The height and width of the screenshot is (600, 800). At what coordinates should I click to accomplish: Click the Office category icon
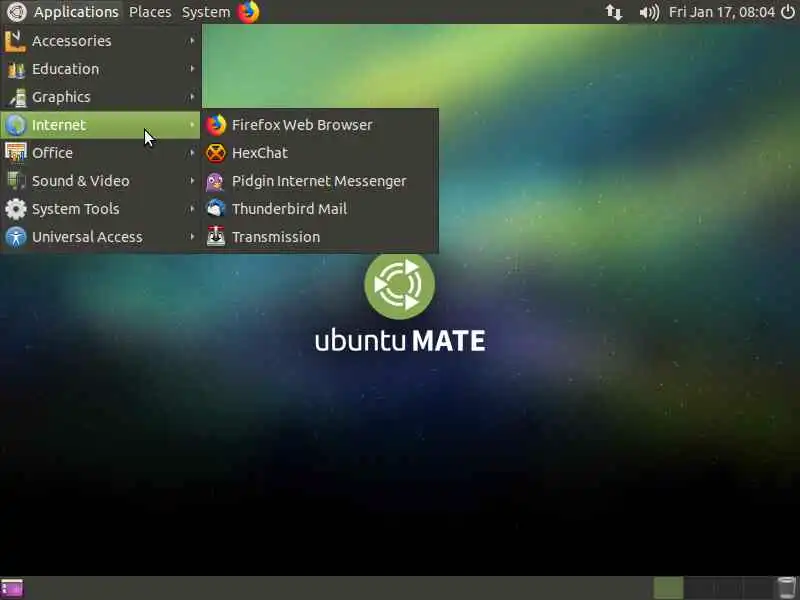pyautogui.click(x=15, y=153)
